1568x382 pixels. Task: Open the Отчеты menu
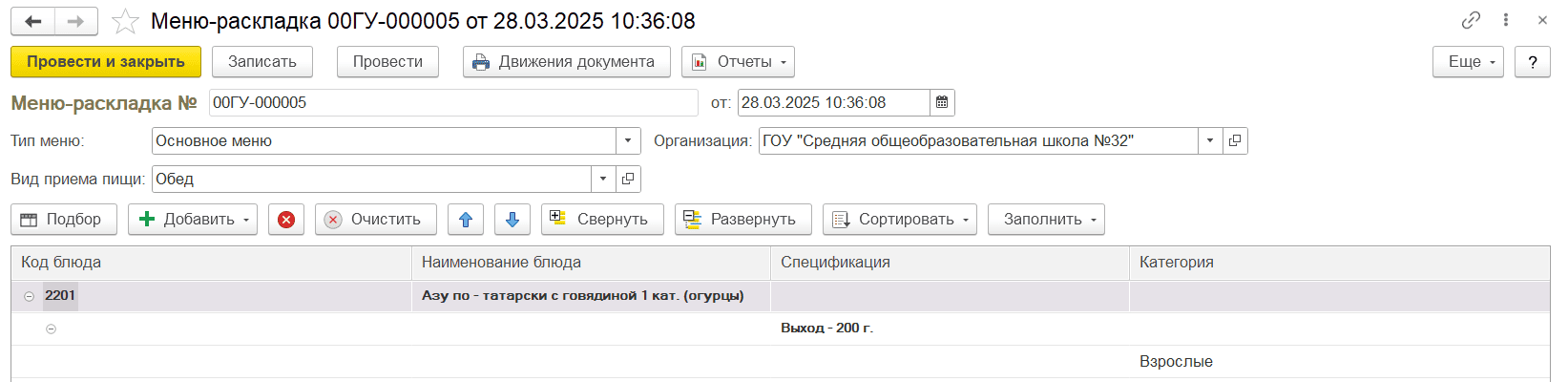click(738, 62)
